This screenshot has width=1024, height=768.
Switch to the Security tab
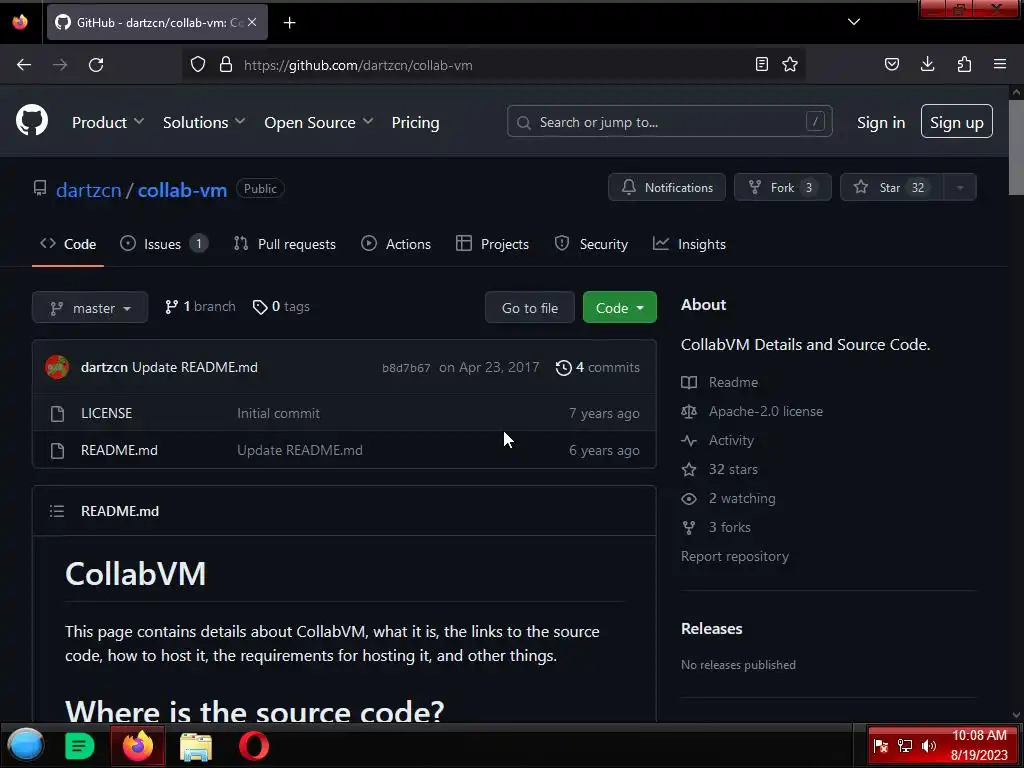click(x=591, y=244)
